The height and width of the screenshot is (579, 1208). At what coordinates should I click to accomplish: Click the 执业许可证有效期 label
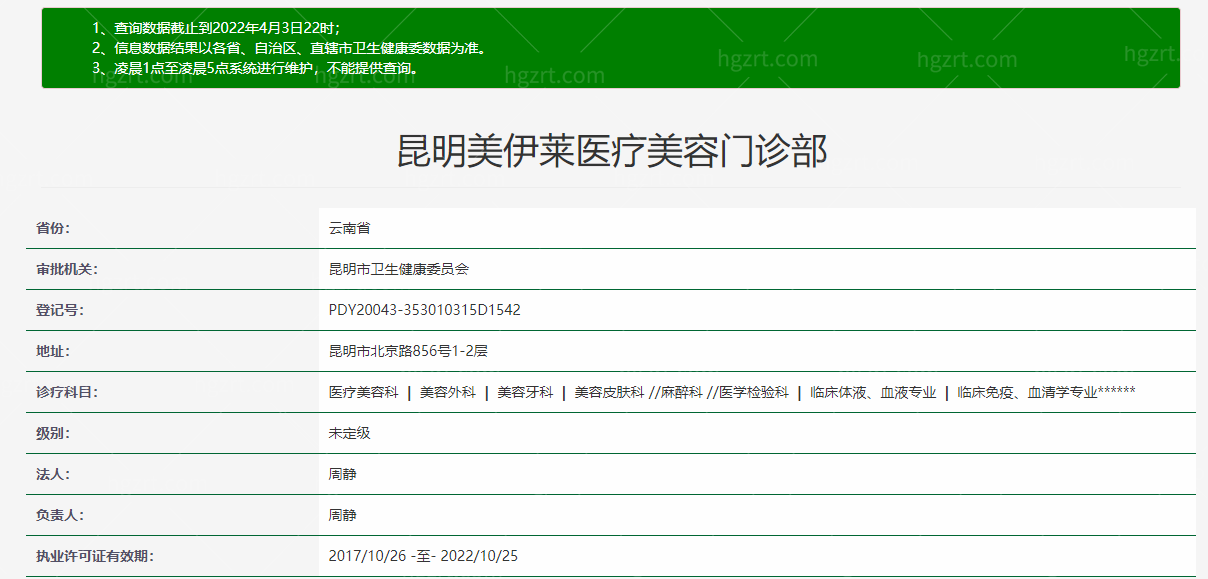tap(95, 556)
